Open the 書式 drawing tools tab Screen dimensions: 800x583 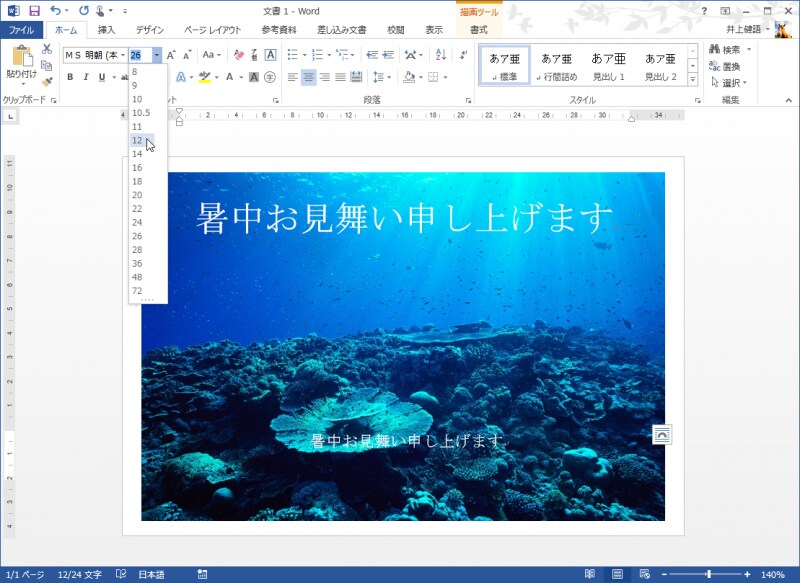pos(480,30)
